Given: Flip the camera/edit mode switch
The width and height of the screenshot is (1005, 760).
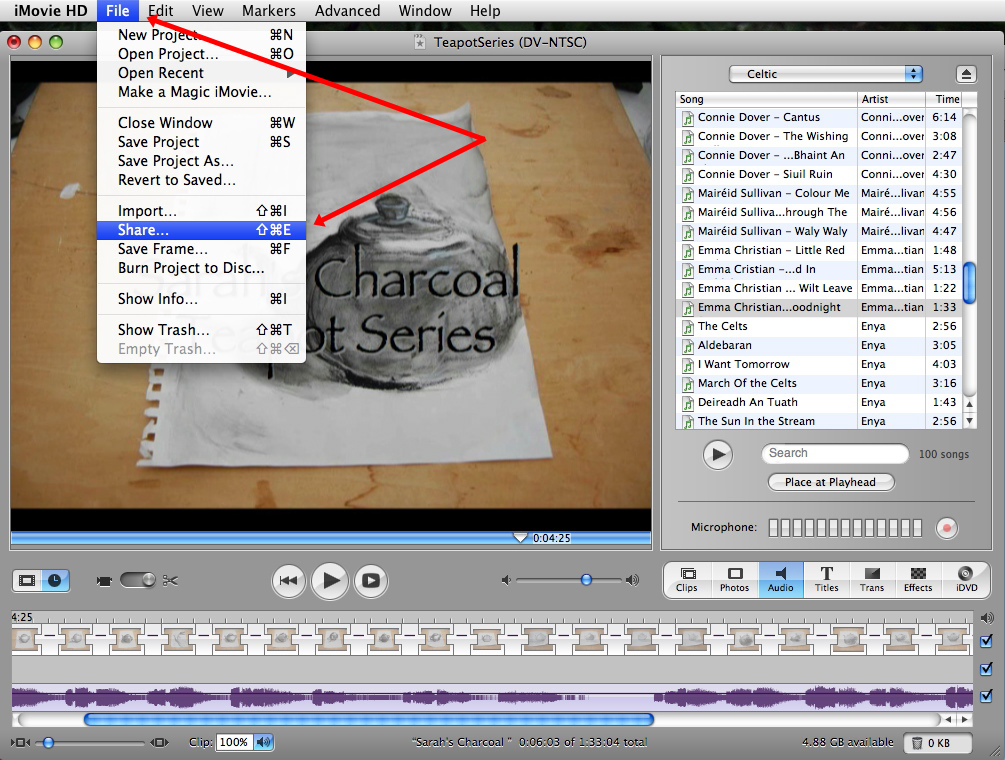Looking at the screenshot, I should 137,581.
